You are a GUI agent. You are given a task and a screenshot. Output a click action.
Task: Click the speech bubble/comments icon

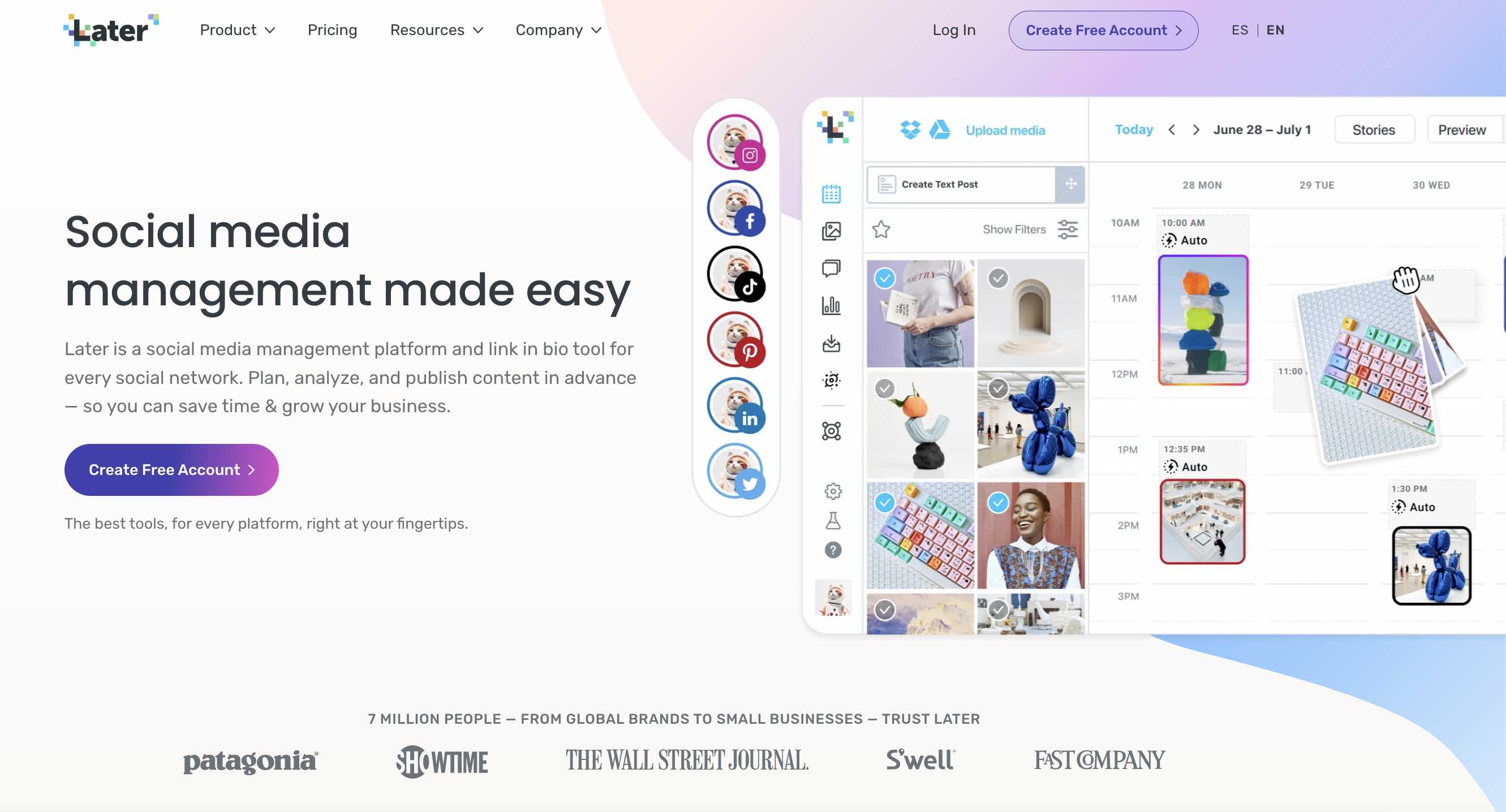pos(832,267)
